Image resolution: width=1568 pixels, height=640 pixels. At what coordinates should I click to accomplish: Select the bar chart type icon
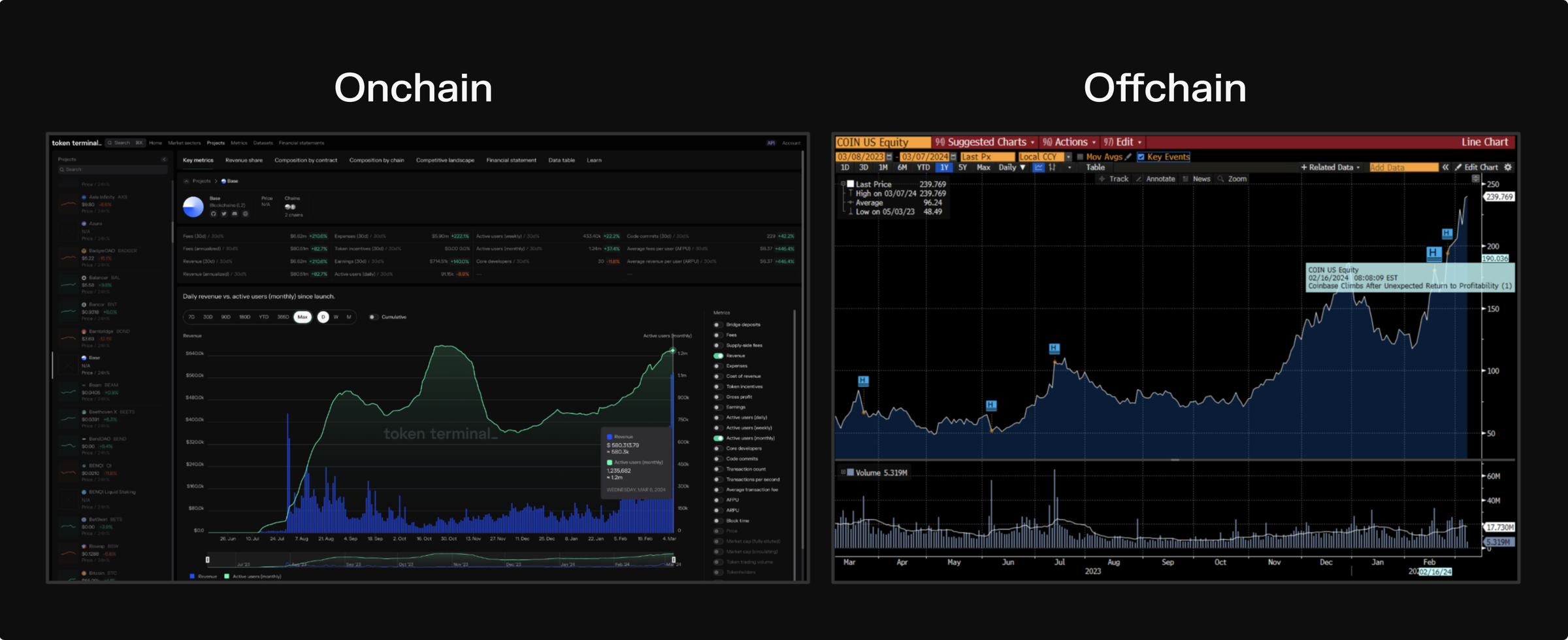pyautogui.click(x=1053, y=167)
